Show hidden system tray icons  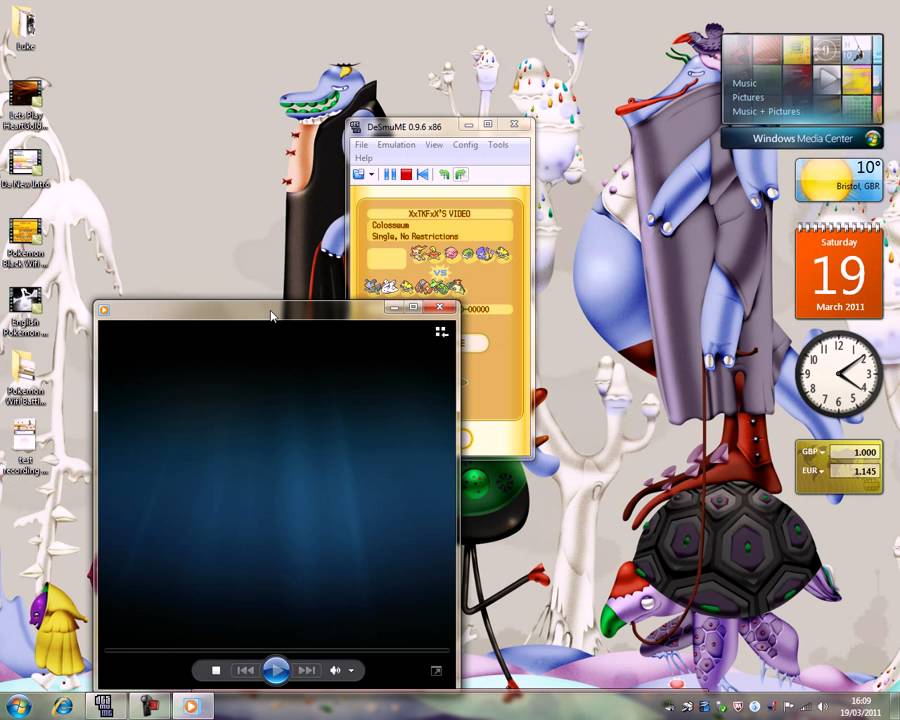point(669,707)
